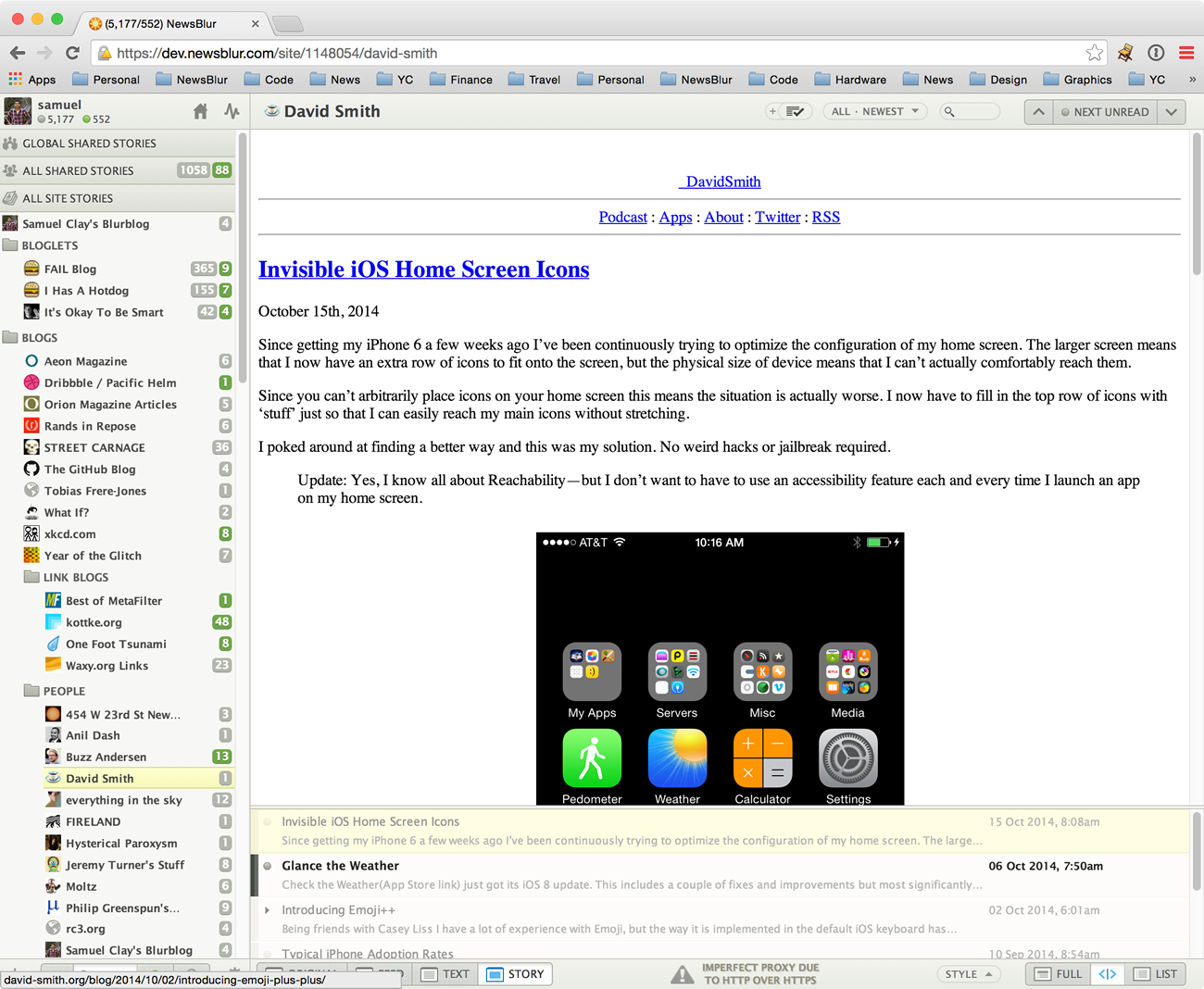This screenshot has height=989, width=1204.
Task: Go to the previous story with the up arrow
Action: point(1038,111)
